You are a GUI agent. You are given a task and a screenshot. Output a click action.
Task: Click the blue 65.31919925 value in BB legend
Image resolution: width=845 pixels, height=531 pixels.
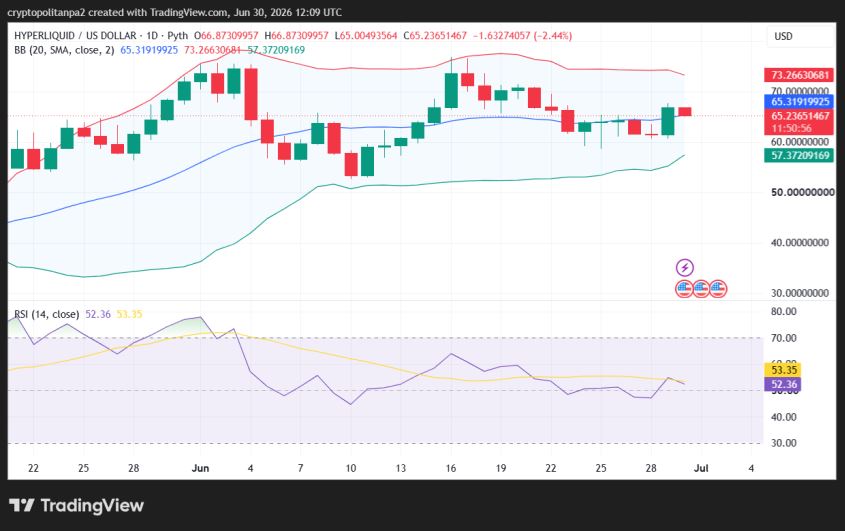pyautogui.click(x=149, y=50)
